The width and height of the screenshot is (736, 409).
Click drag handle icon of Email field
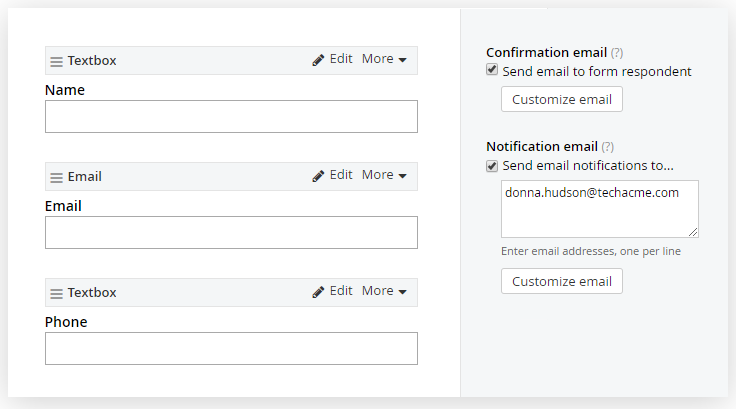coord(56,177)
